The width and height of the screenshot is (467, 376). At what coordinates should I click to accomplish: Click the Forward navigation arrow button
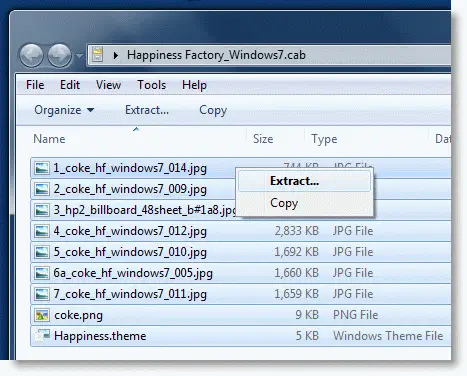coord(60,56)
